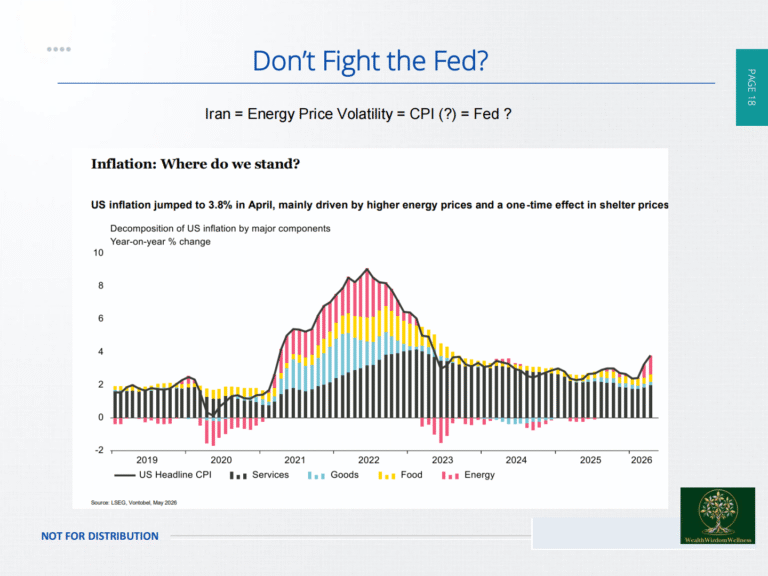
Task: Click the peak of the 2022 CPI line
Action: click(367, 269)
